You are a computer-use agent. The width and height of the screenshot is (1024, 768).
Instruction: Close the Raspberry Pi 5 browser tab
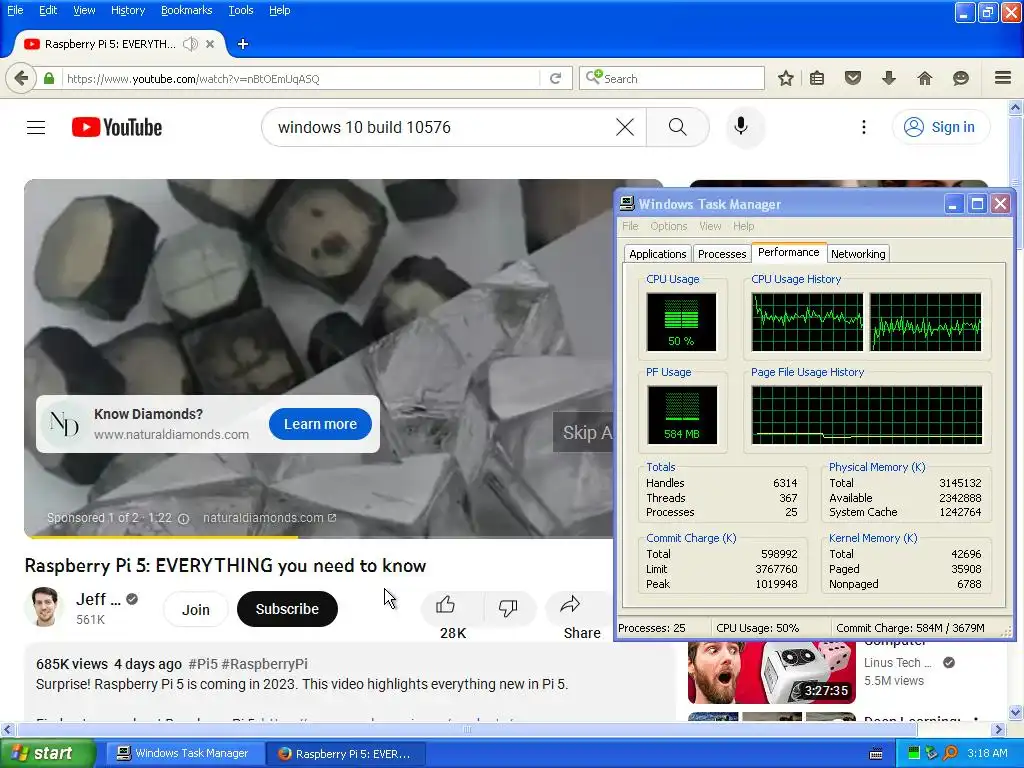coord(210,44)
